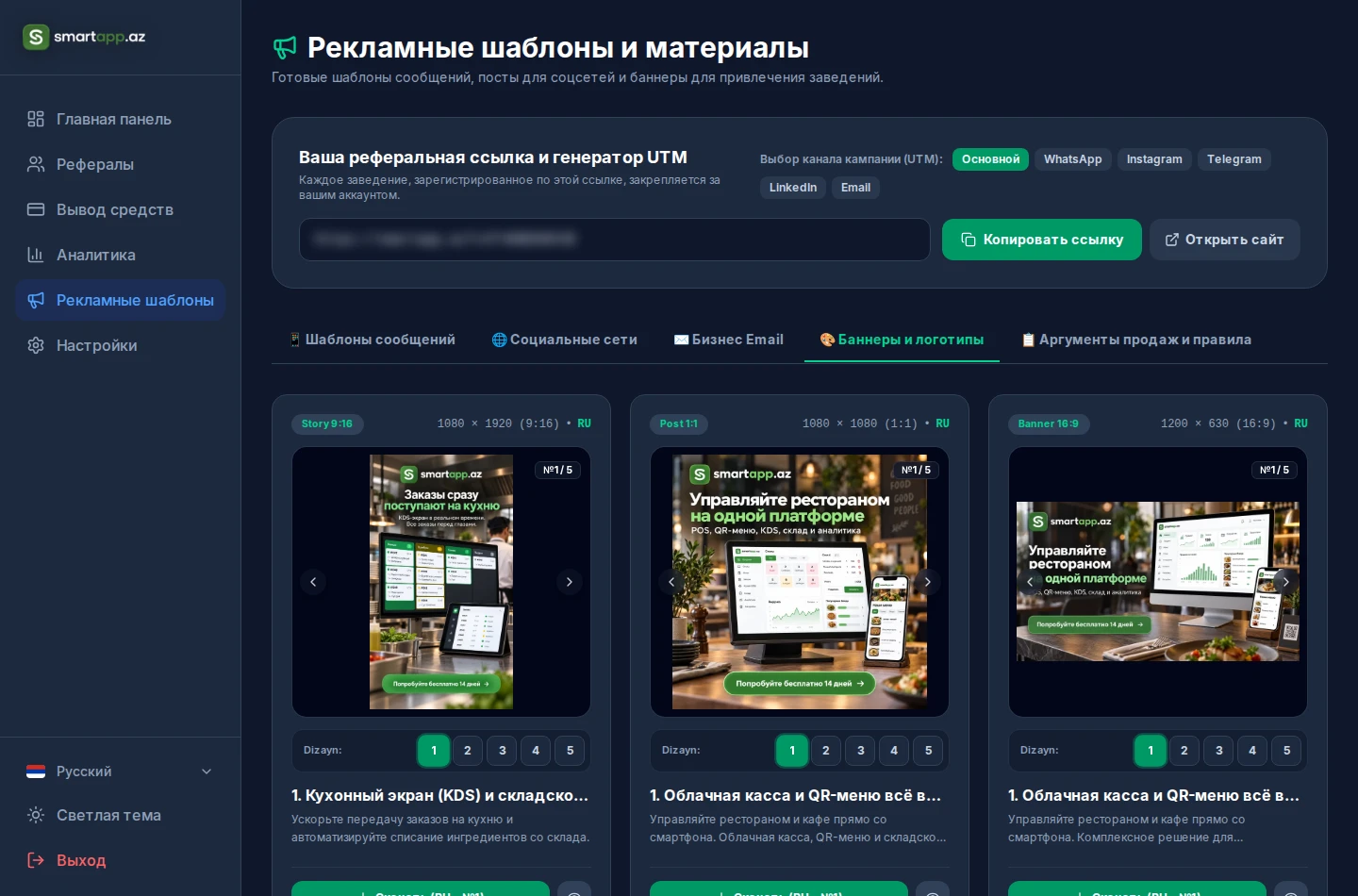The width and height of the screenshot is (1358, 896).
Task: Open the Аргументы продаж и правила tab
Action: (x=1136, y=340)
